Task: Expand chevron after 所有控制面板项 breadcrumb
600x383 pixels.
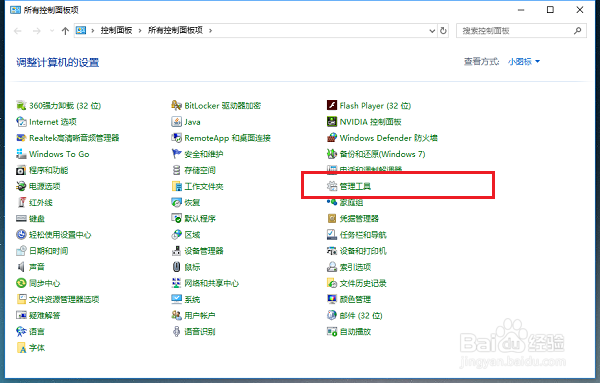Action: click(x=210, y=31)
